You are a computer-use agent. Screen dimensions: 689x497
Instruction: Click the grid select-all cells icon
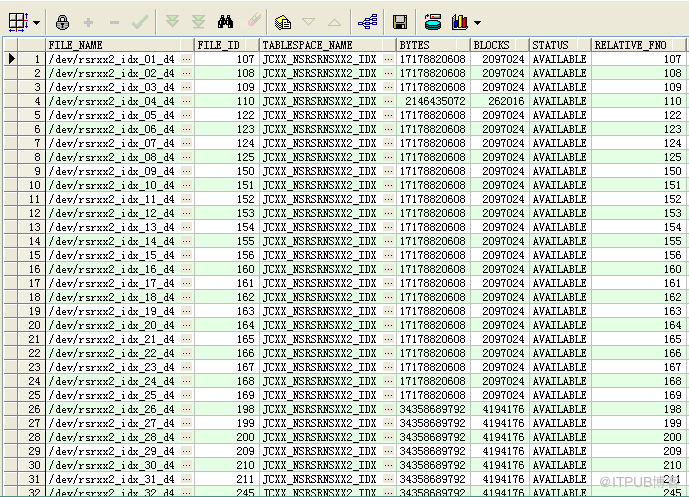18,22
